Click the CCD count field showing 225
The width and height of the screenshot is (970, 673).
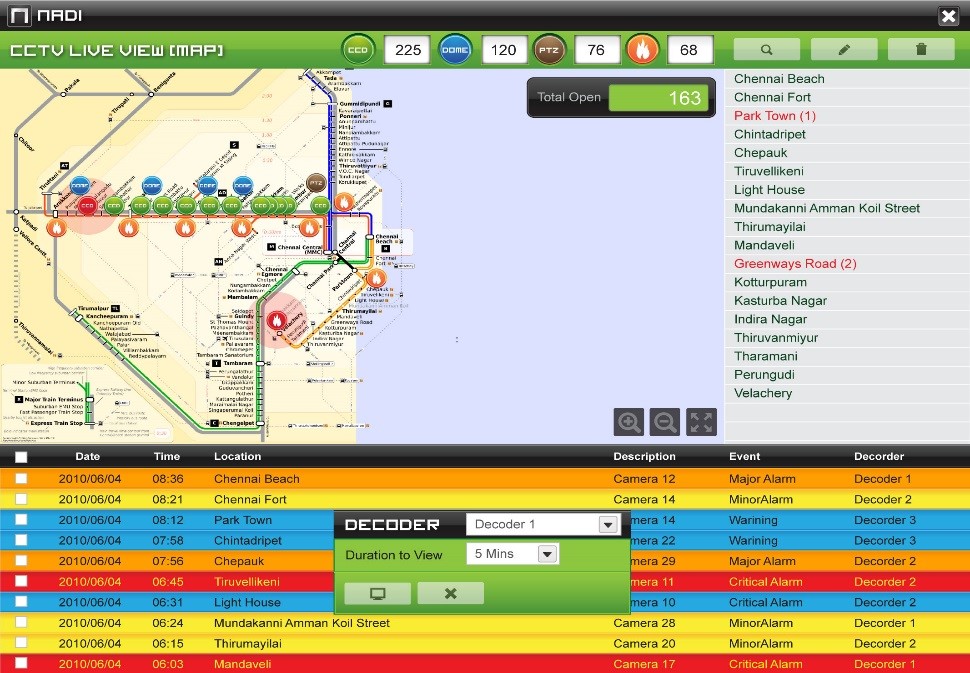407,50
